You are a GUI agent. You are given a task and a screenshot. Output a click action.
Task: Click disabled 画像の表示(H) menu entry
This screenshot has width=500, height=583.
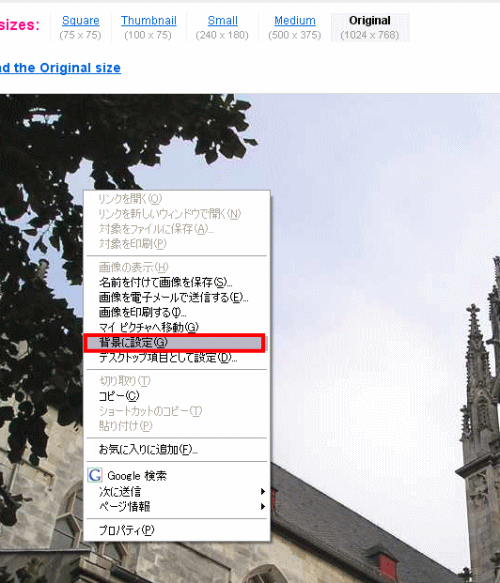177,267
